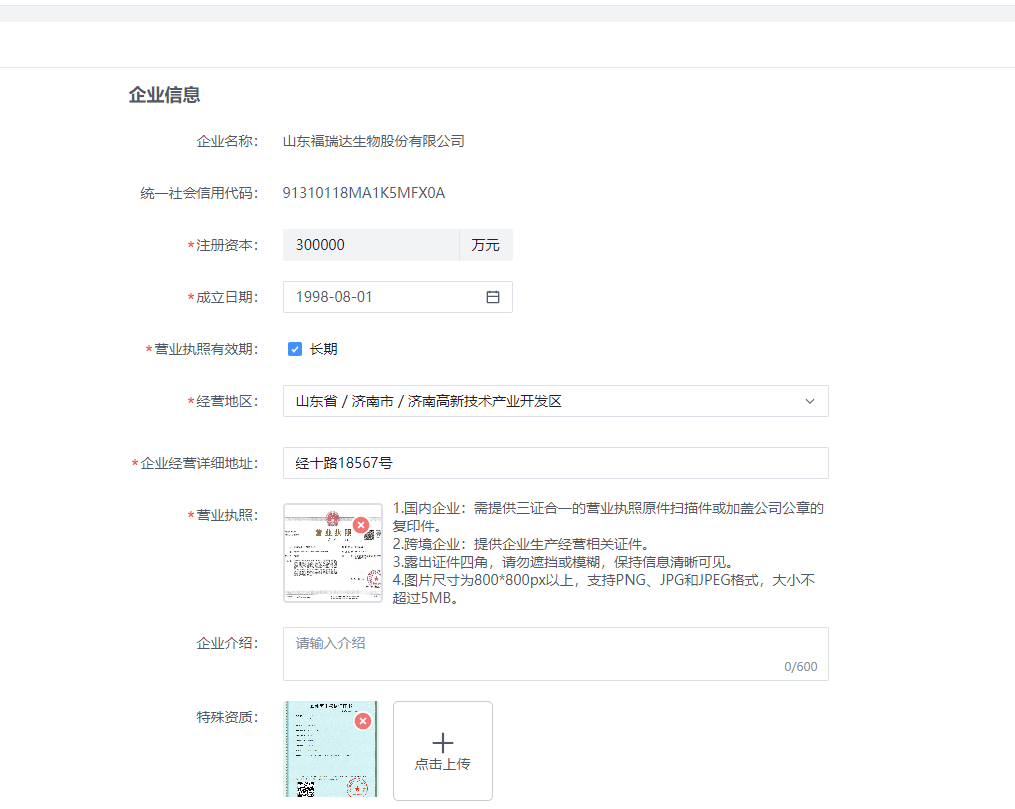The width and height of the screenshot is (1015, 809).
Task: Expand the 经营地区 dropdown arrow
Action: [810, 401]
